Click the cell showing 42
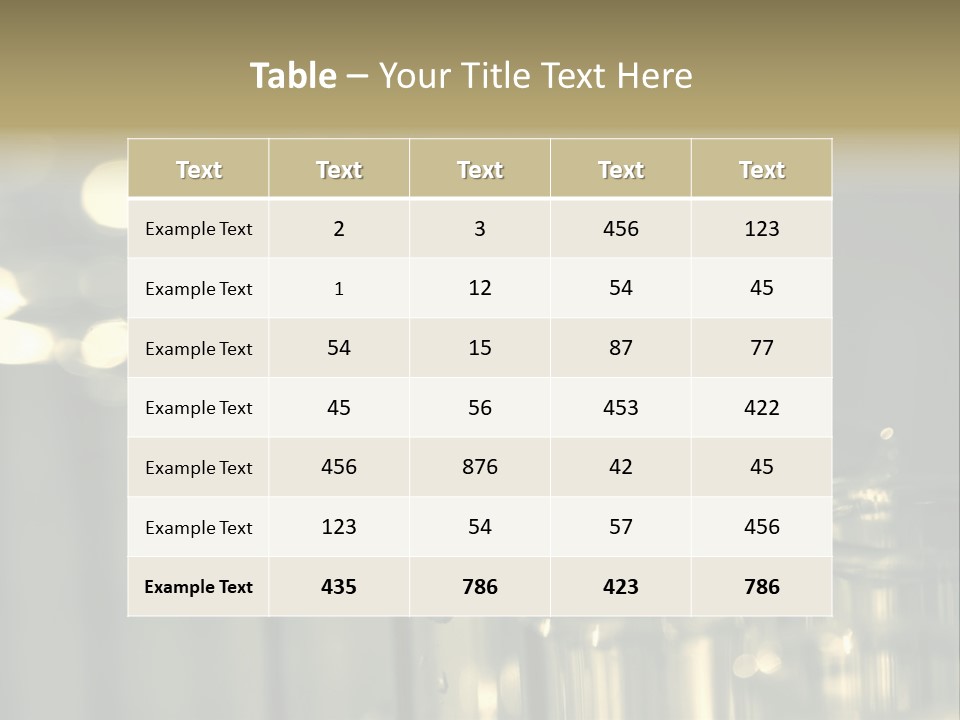This screenshot has height=720, width=960. [x=621, y=467]
